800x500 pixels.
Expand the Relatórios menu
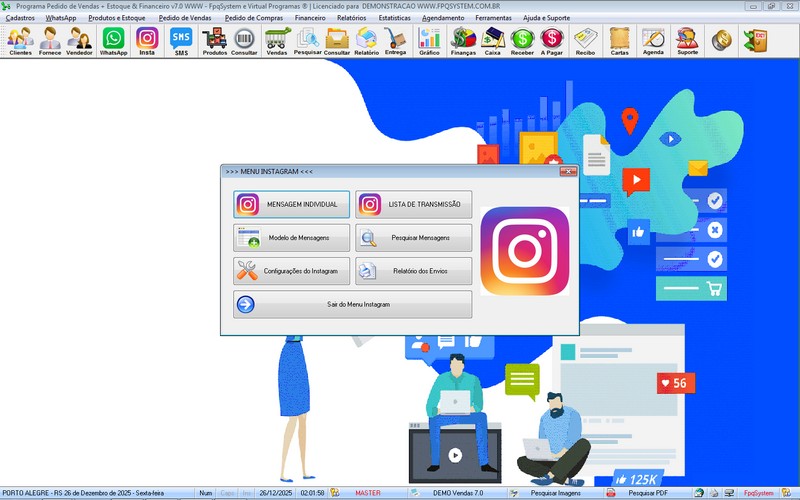351,18
